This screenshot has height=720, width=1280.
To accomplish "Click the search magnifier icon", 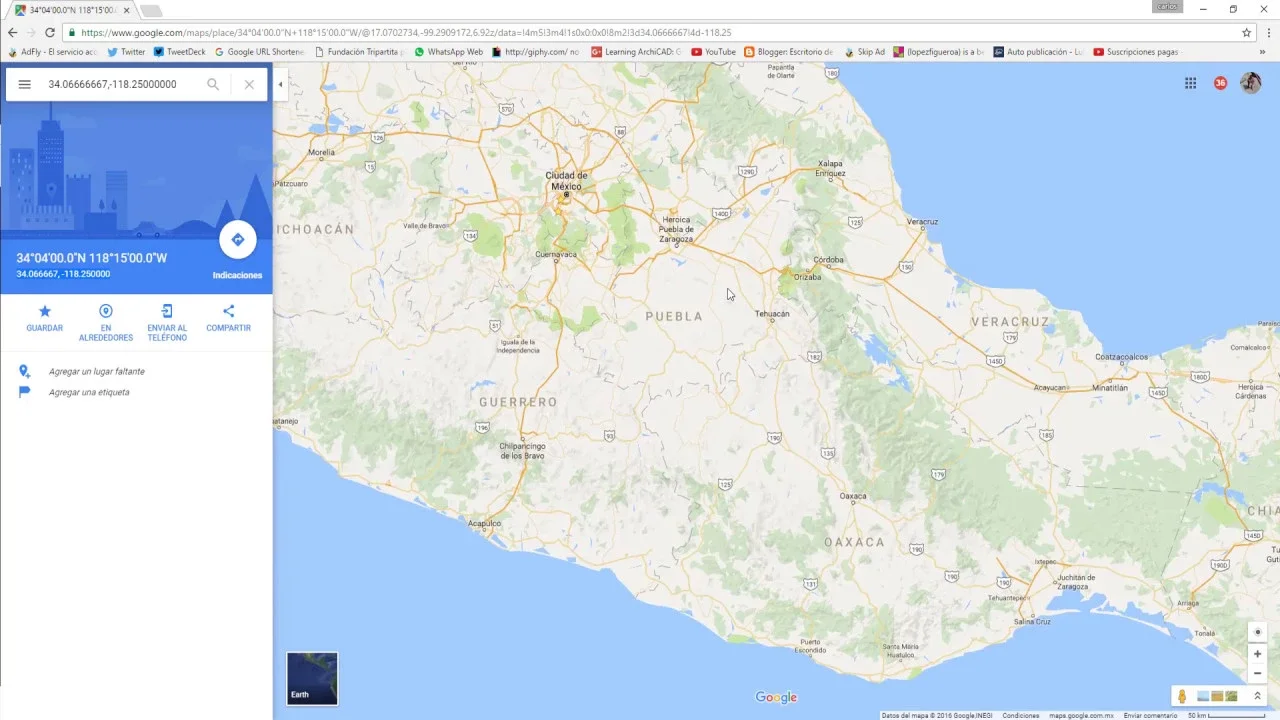I will [x=213, y=85].
